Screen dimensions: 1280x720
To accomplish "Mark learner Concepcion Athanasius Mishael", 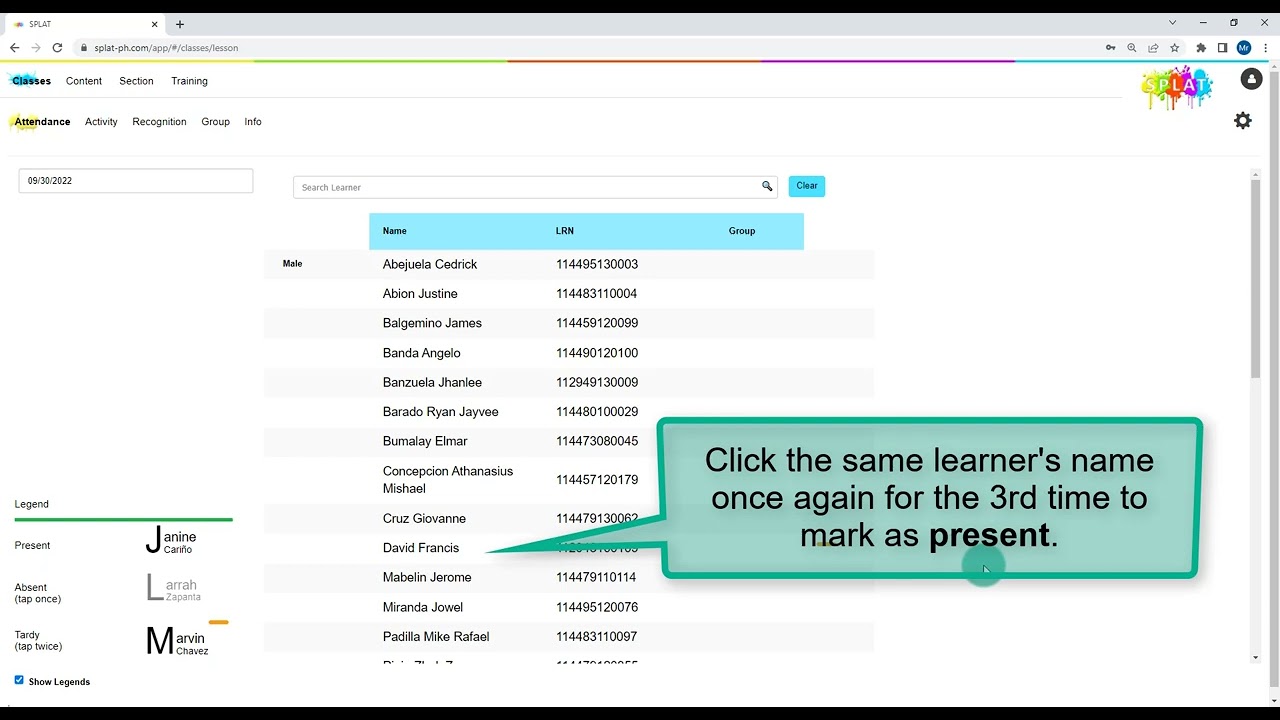I will [x=448, y=480].
